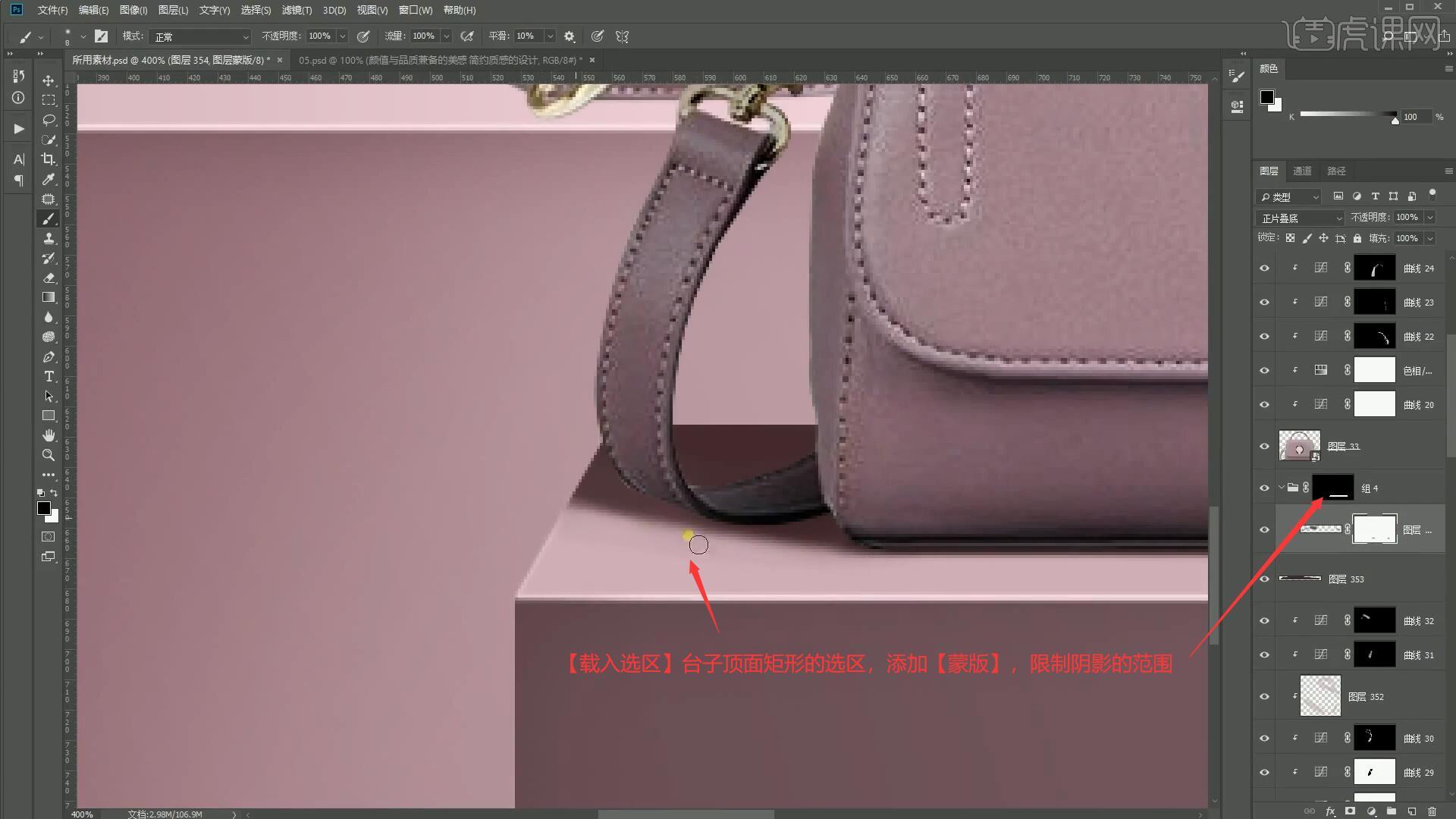Click the 图层 352 layer thumbnail
1456x819 pixels.
click(x=1320, y=696)
